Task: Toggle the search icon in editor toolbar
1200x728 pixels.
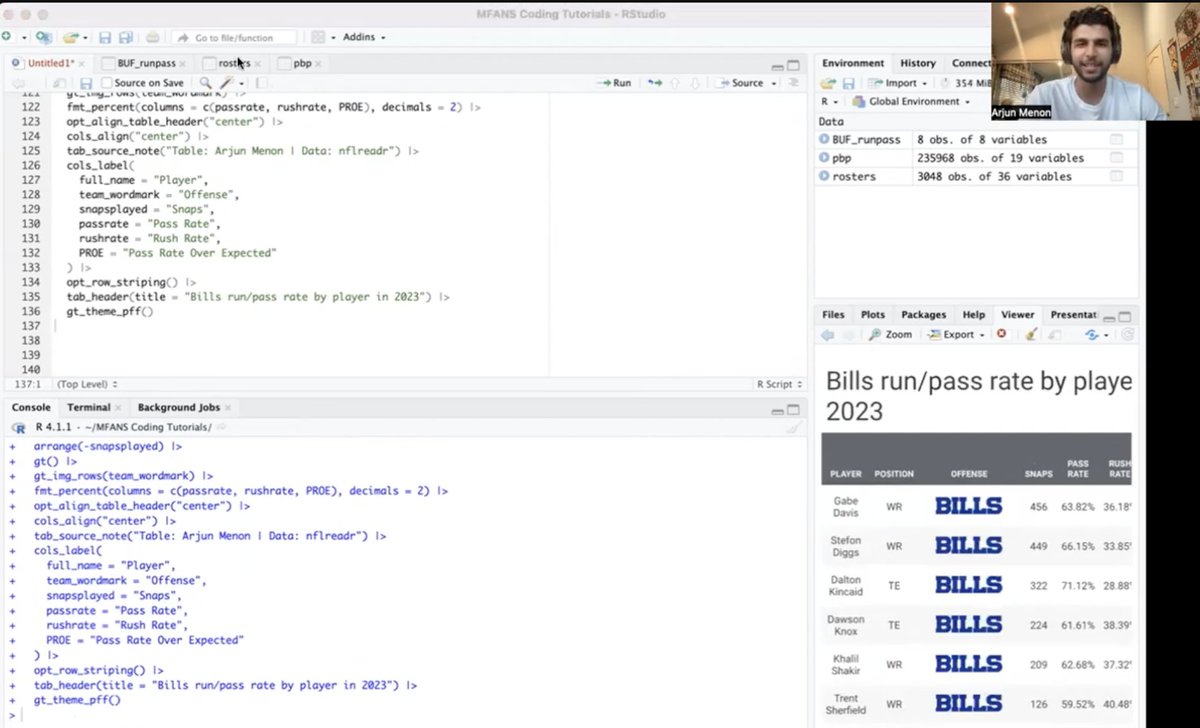Action: pos(204,83)
